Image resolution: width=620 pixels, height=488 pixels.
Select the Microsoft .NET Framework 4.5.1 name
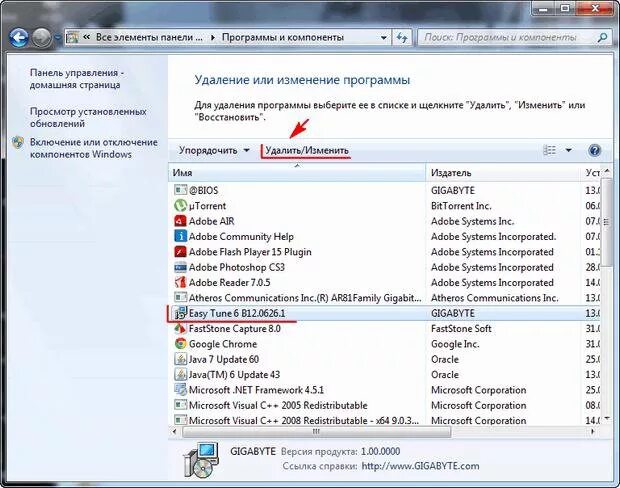pos(256,390)
